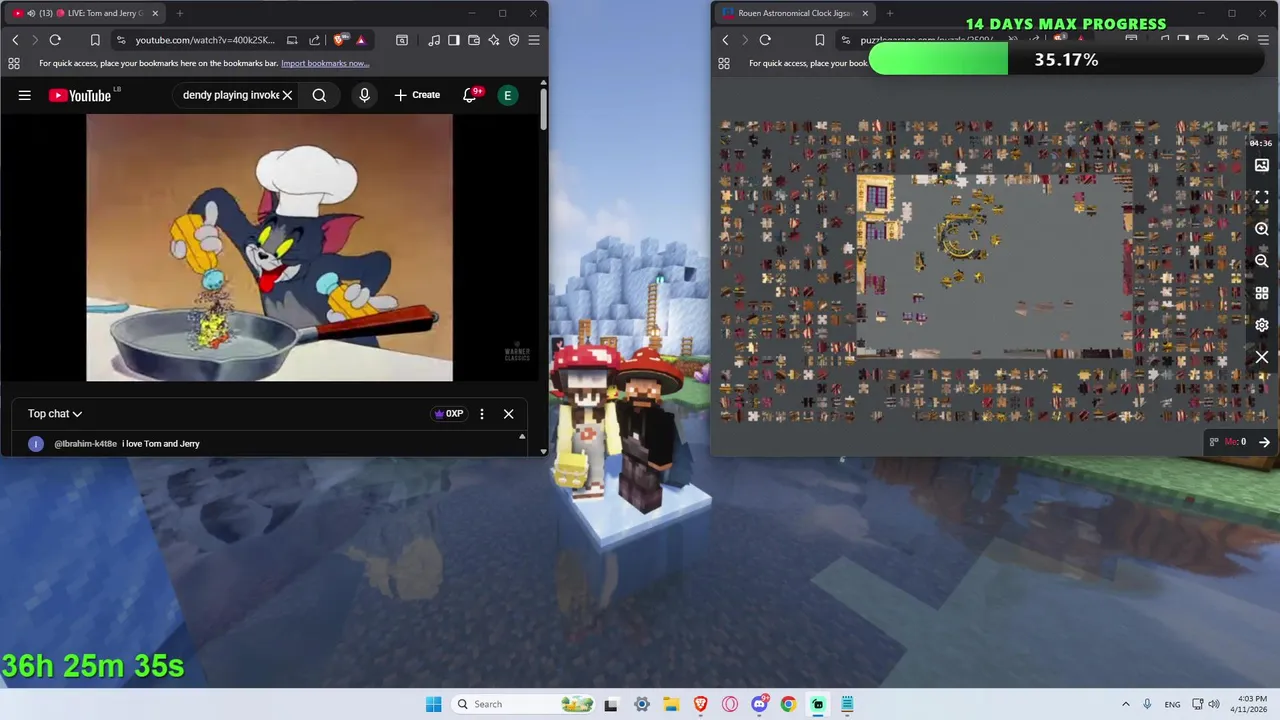Open chat three-dot options menu

point(482,414)
